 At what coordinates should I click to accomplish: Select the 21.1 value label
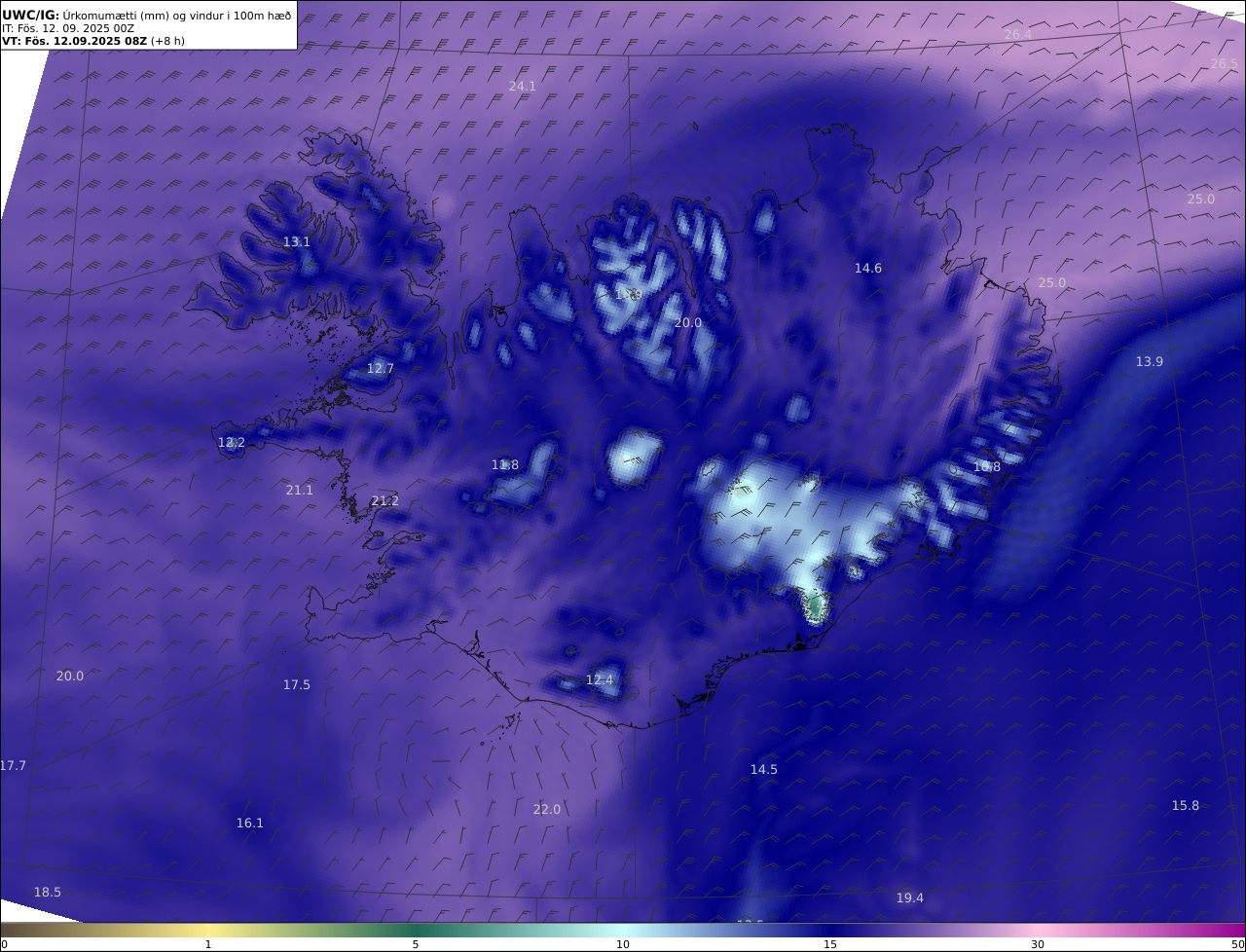coord(300,490)
